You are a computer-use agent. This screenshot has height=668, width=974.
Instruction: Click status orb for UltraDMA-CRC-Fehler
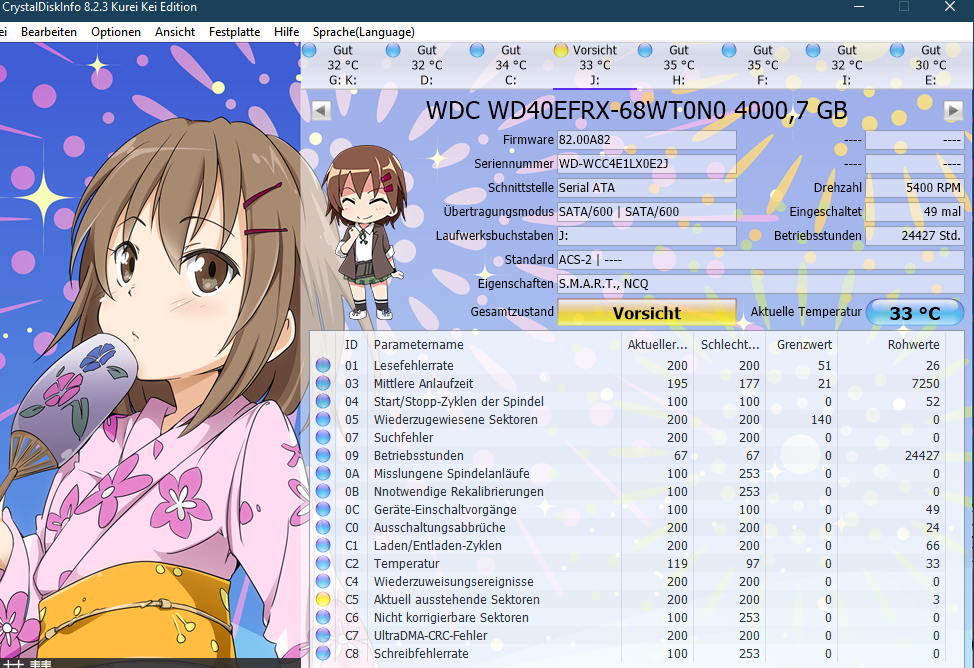pyautogui.click(x=323, y=636)
